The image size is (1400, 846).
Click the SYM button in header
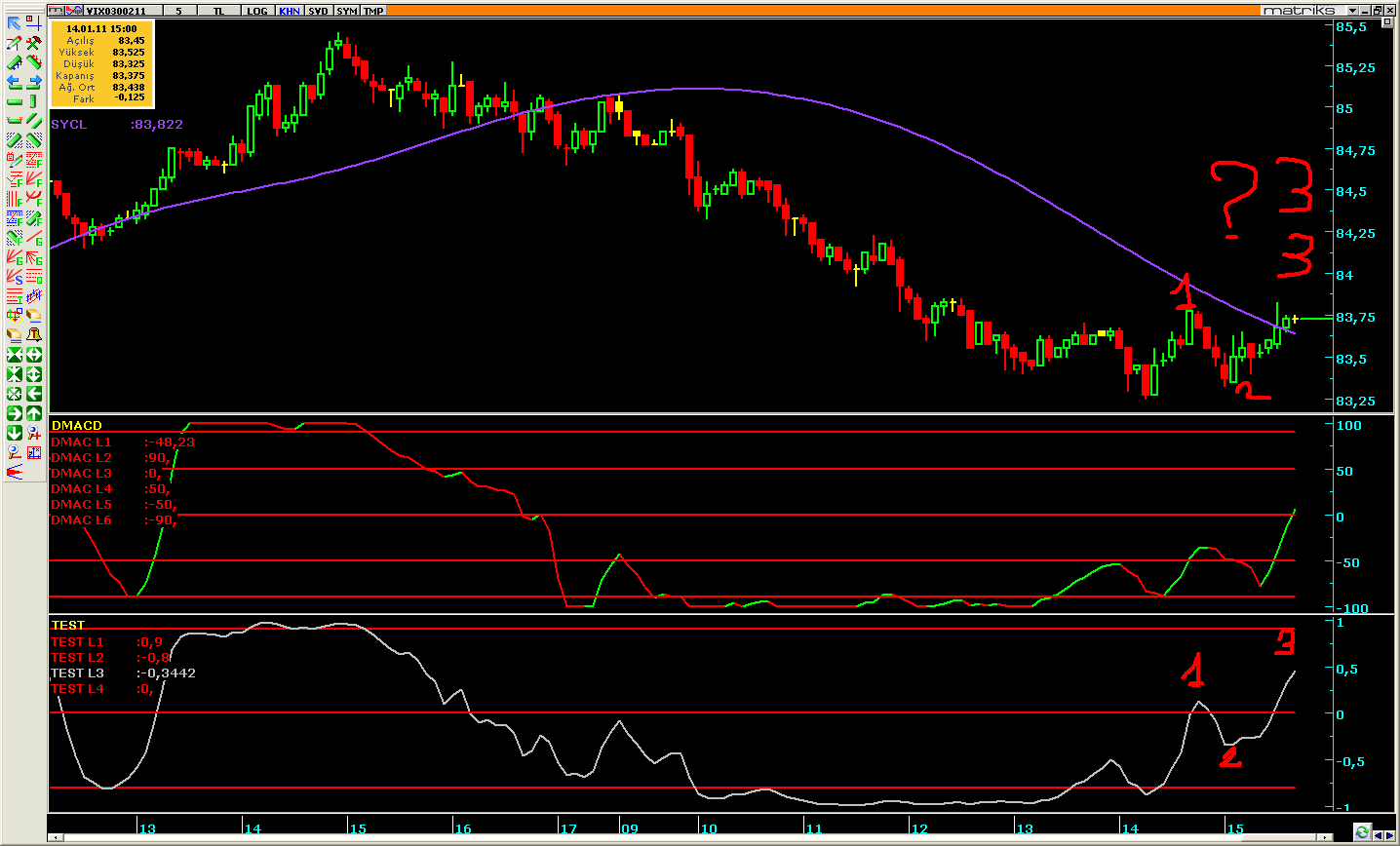pos(346,11)
